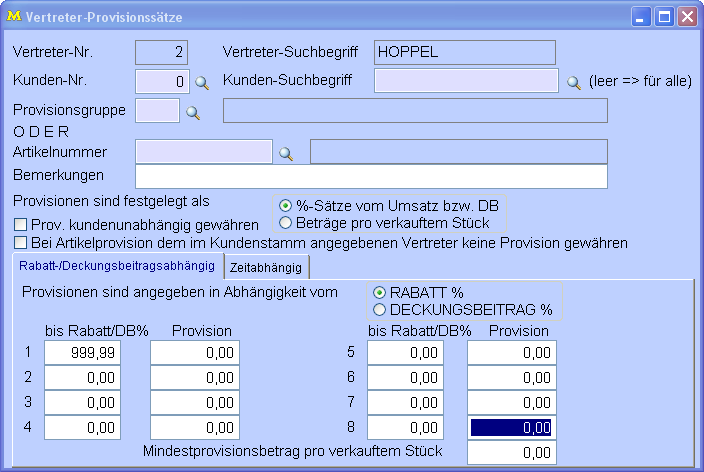704x472 pixels.
Task: Click row 5 bis Rabatt/DB% field
Action: click(x=405, y=353)
